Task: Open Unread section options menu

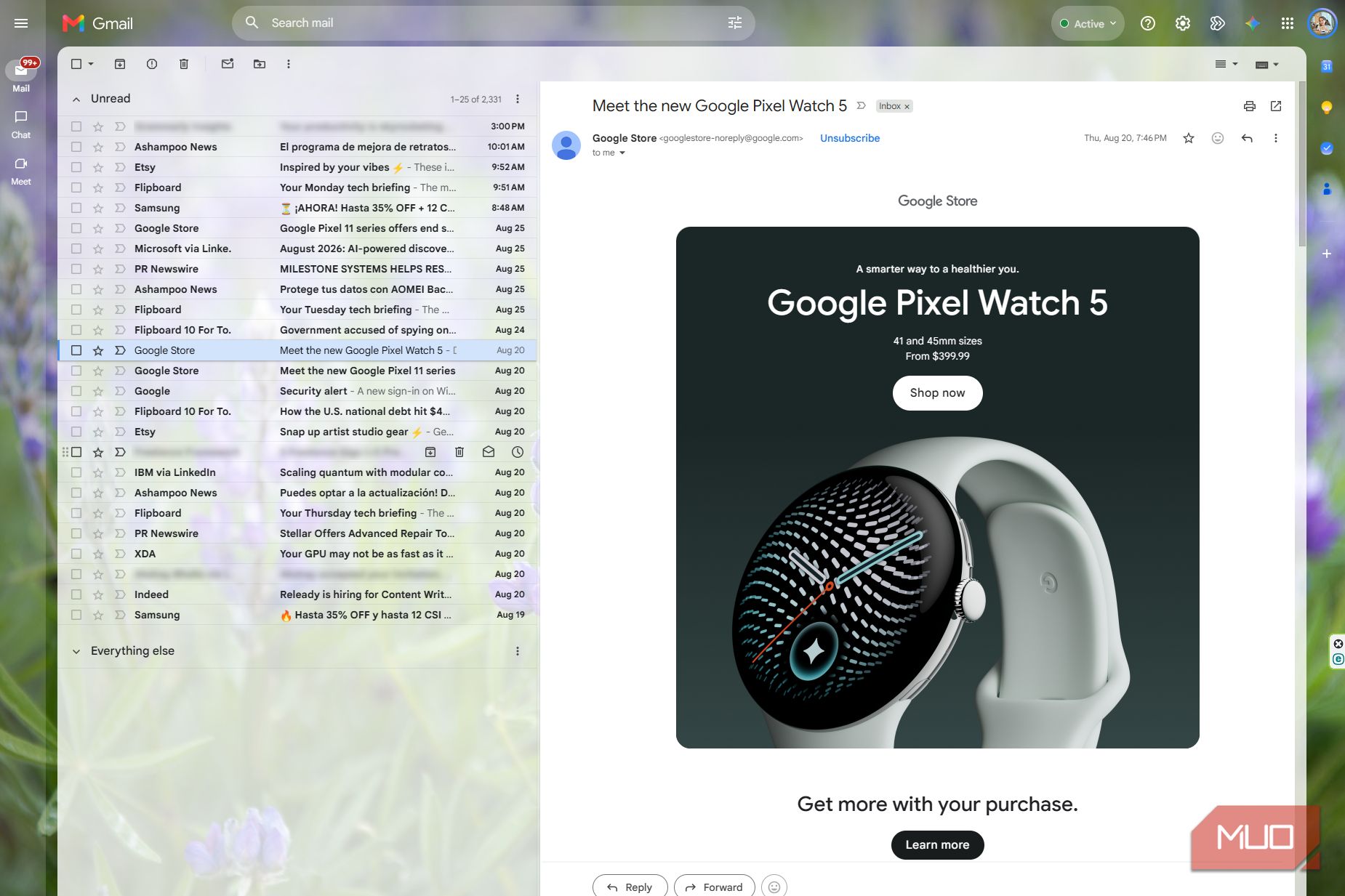Action: click(x=518, y=99)
